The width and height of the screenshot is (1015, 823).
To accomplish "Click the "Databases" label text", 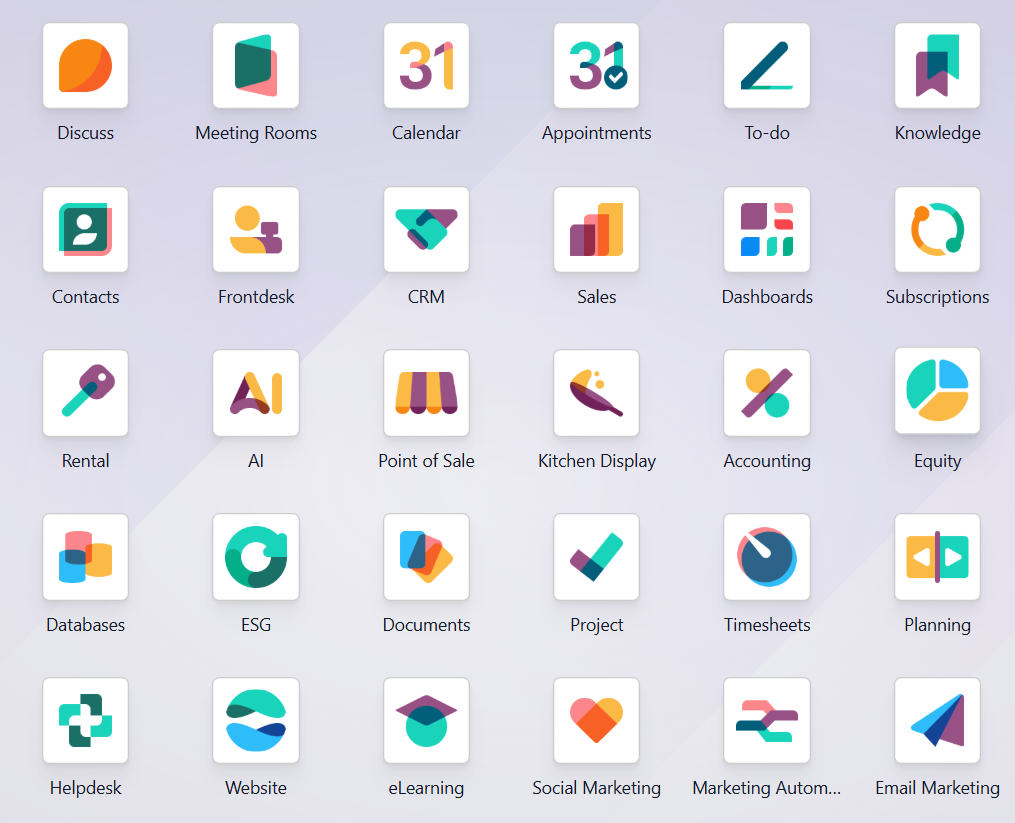I will coord(85,624).
